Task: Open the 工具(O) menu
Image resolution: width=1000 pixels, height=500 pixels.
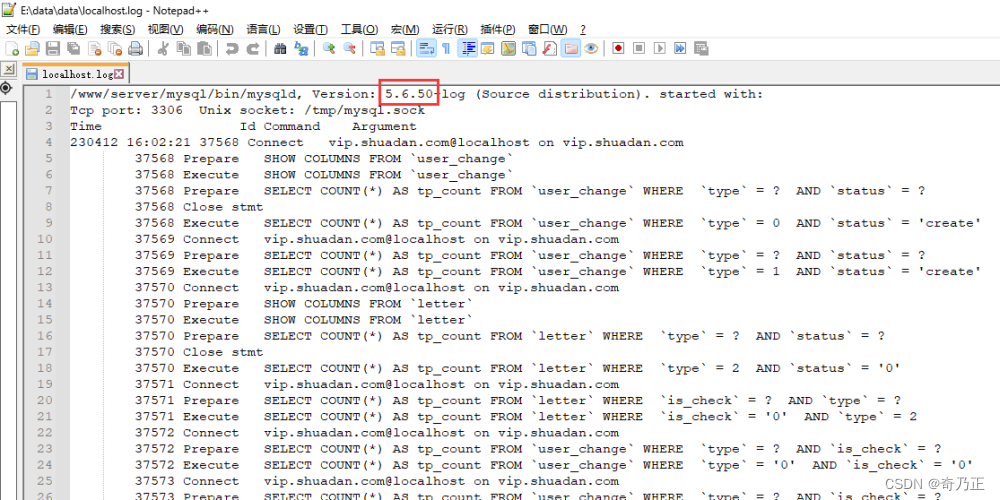Action: tap(359, 29)
